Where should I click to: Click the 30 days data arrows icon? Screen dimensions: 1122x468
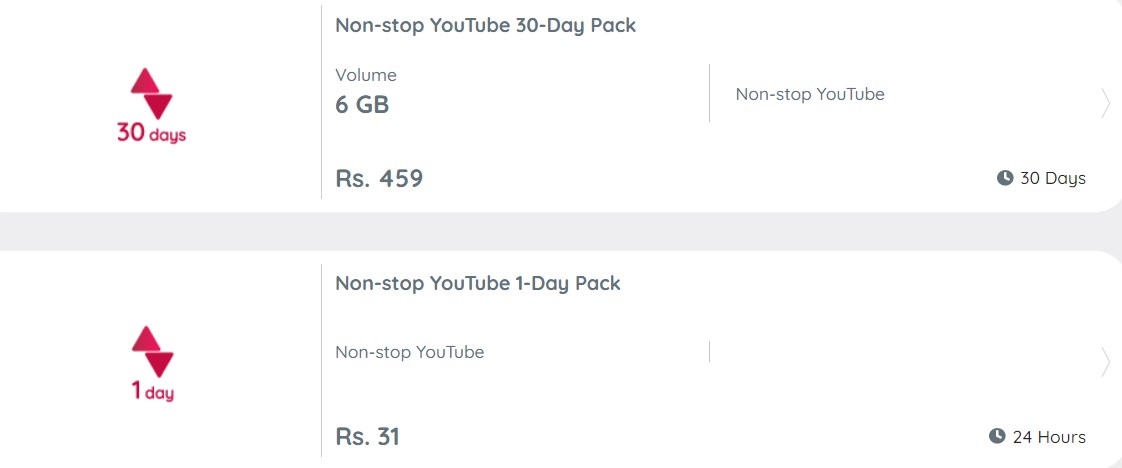click(151, 94)
